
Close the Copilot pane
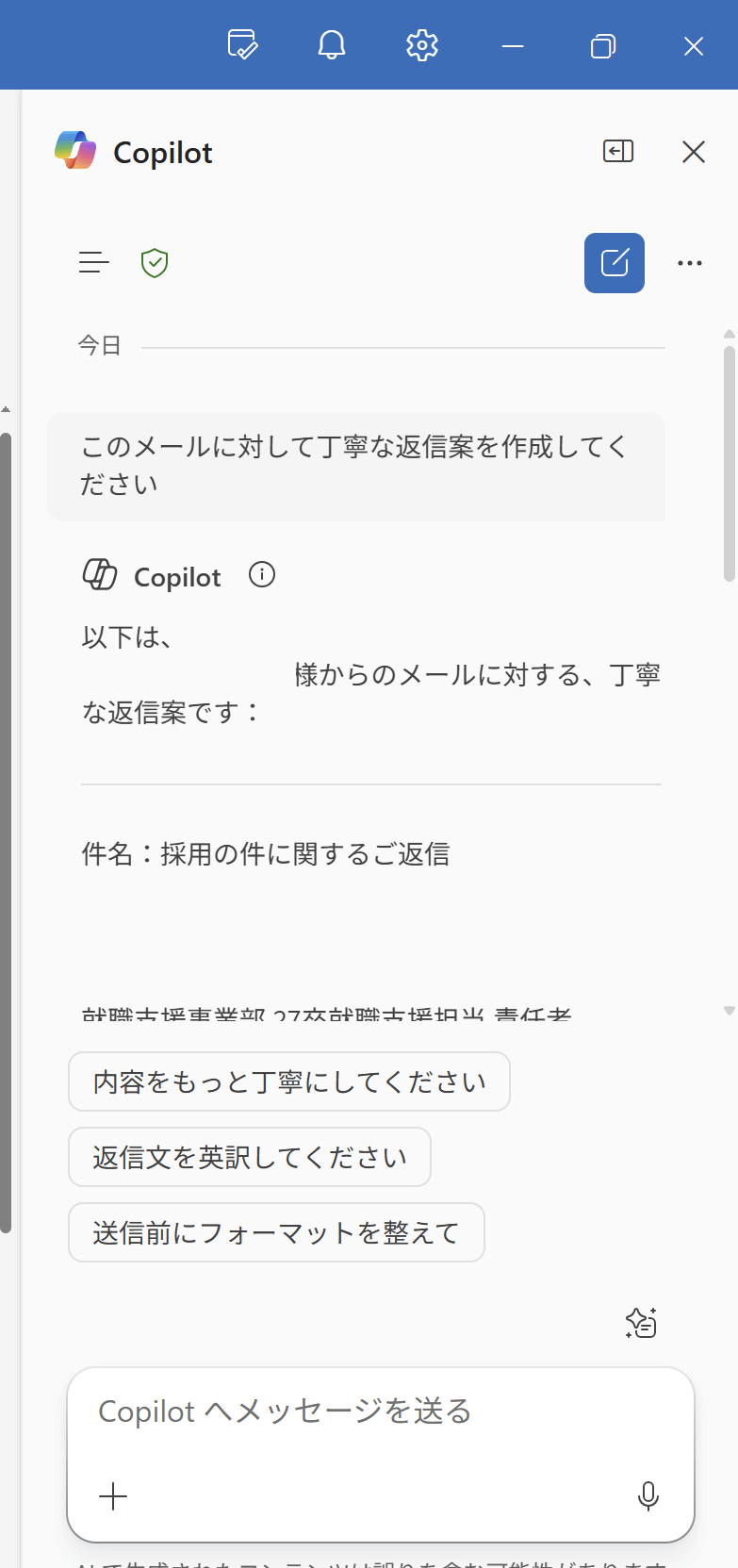(x=694, y=151)
